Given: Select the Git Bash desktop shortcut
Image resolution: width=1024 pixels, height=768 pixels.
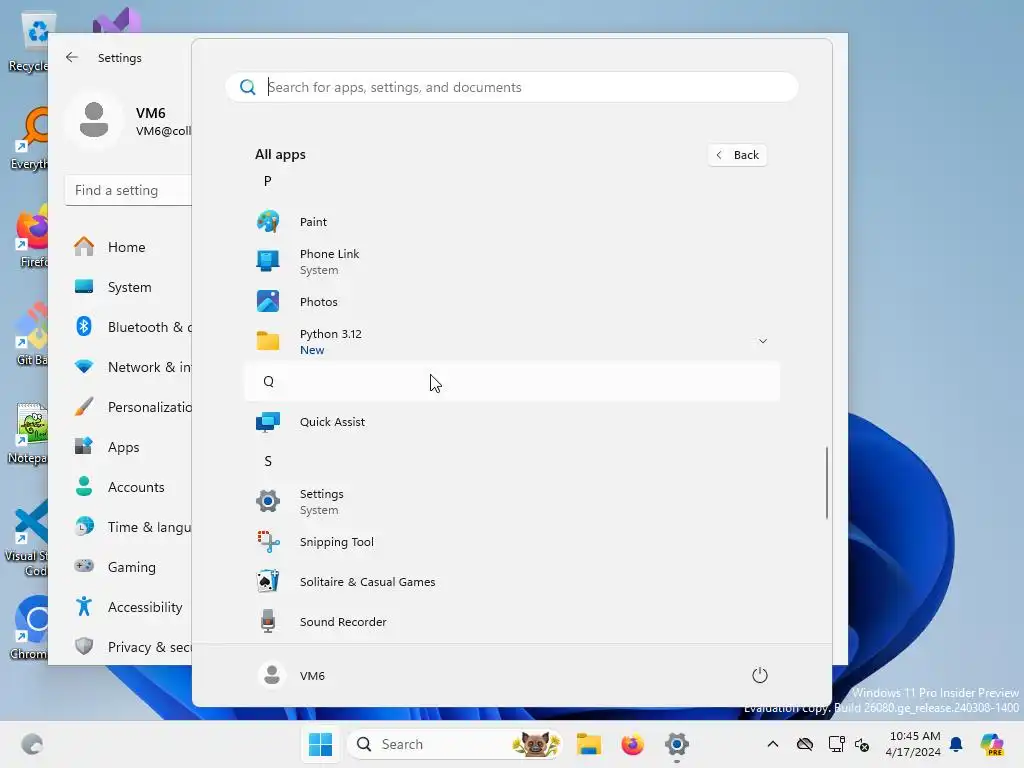Looking at the screenshot, I should tap(29, 334).
